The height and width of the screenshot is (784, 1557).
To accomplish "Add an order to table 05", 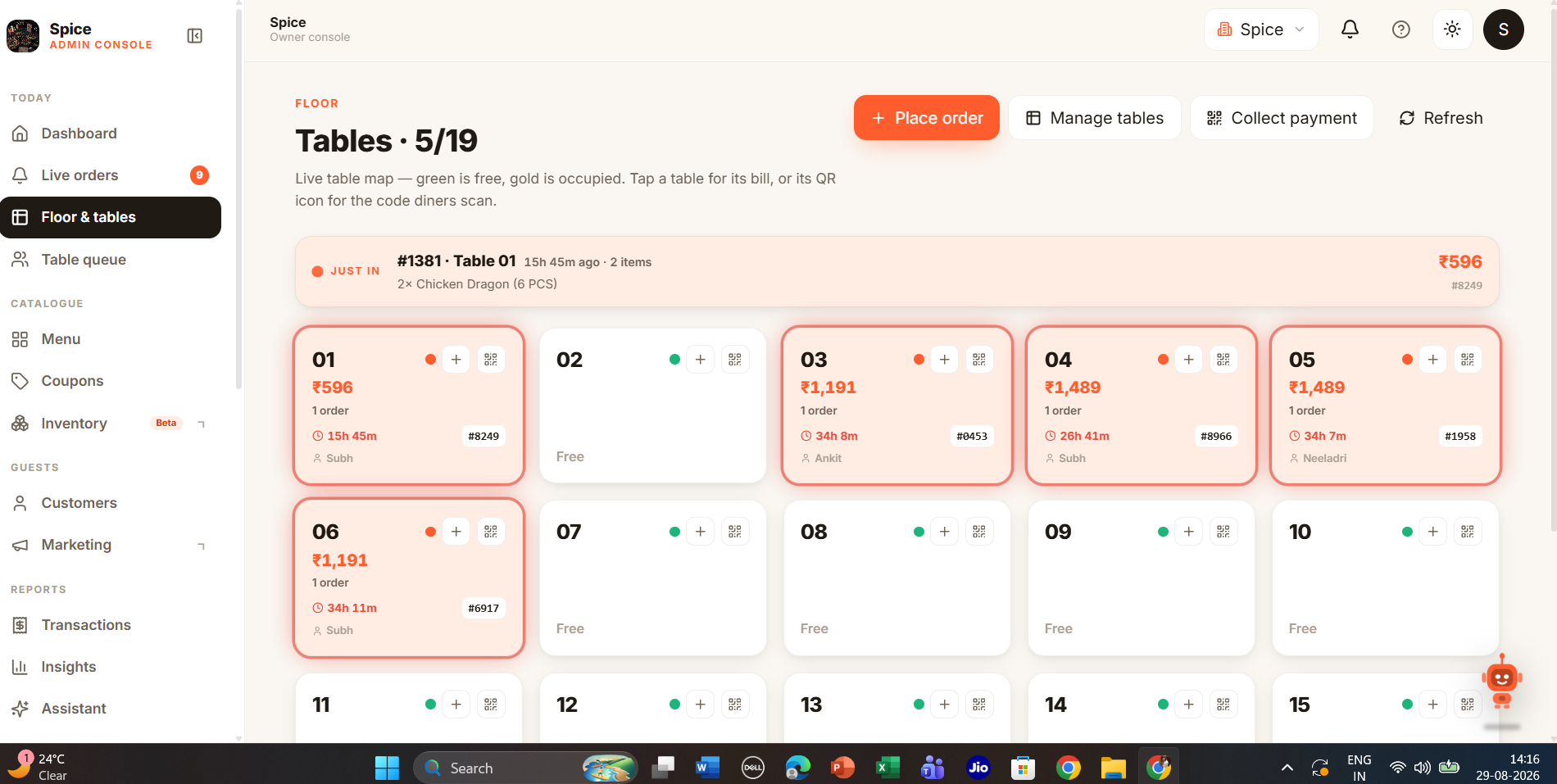I will click(x=1433, y=360).
